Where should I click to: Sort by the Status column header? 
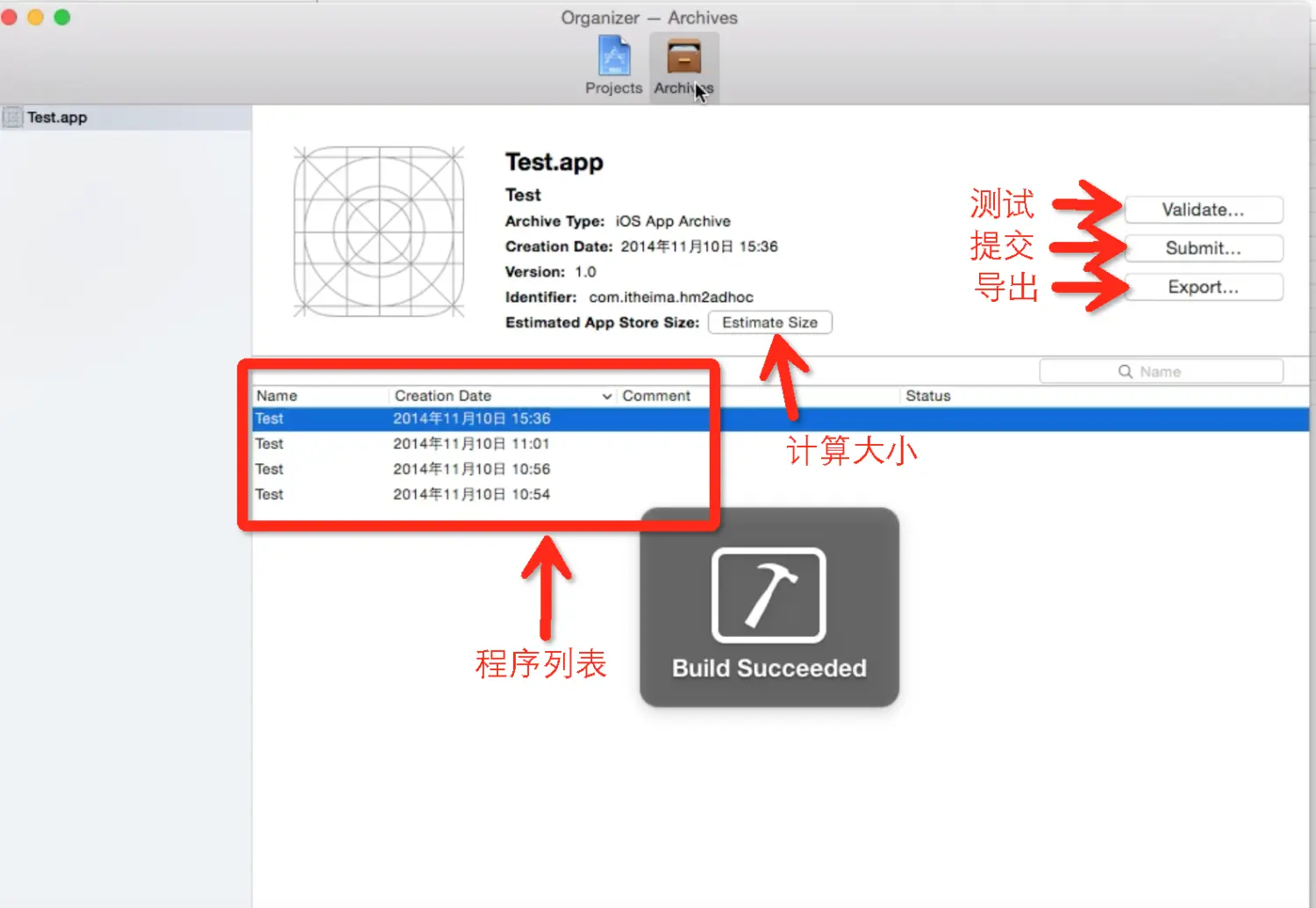coord(1105,396)
